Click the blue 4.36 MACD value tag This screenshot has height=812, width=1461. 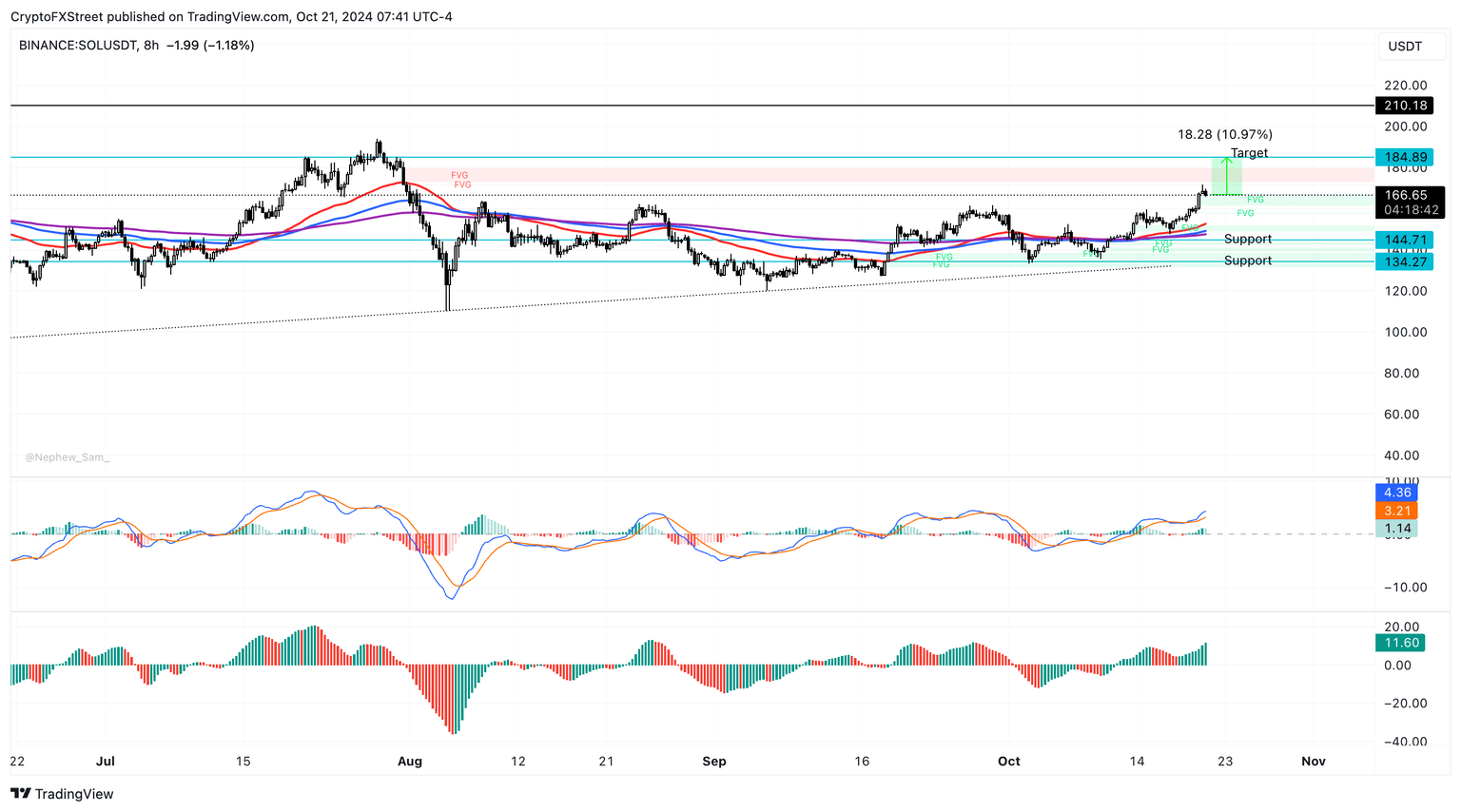click(1396, 493)
